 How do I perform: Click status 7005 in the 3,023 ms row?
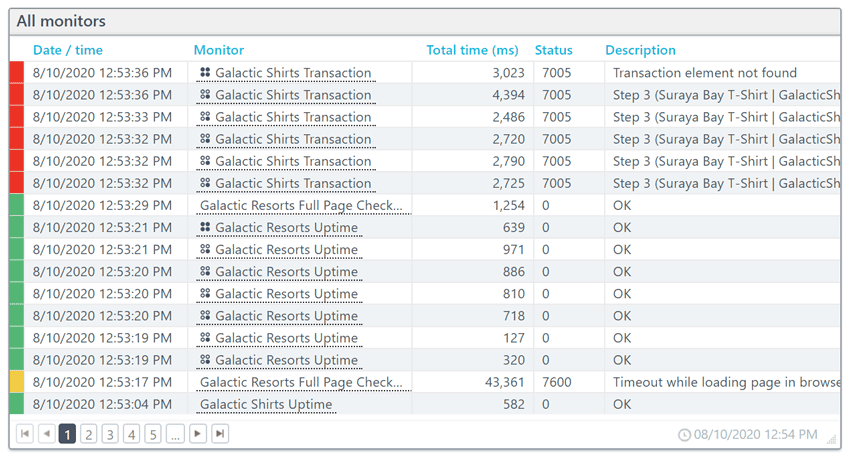point(557,73)
